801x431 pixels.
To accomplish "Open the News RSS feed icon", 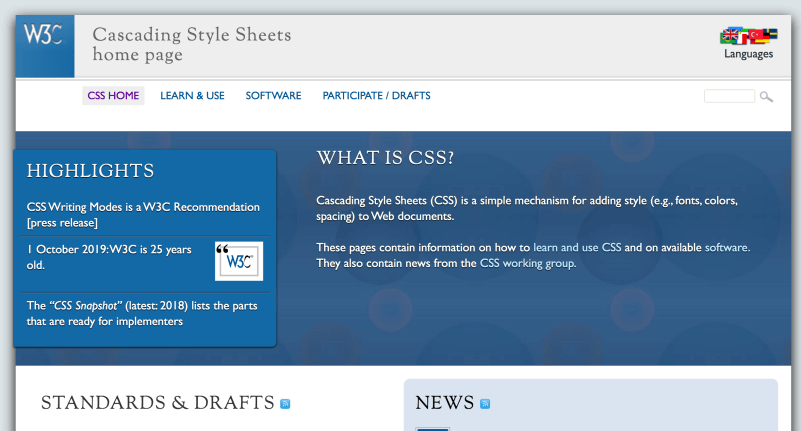I will tap(485, 404).
